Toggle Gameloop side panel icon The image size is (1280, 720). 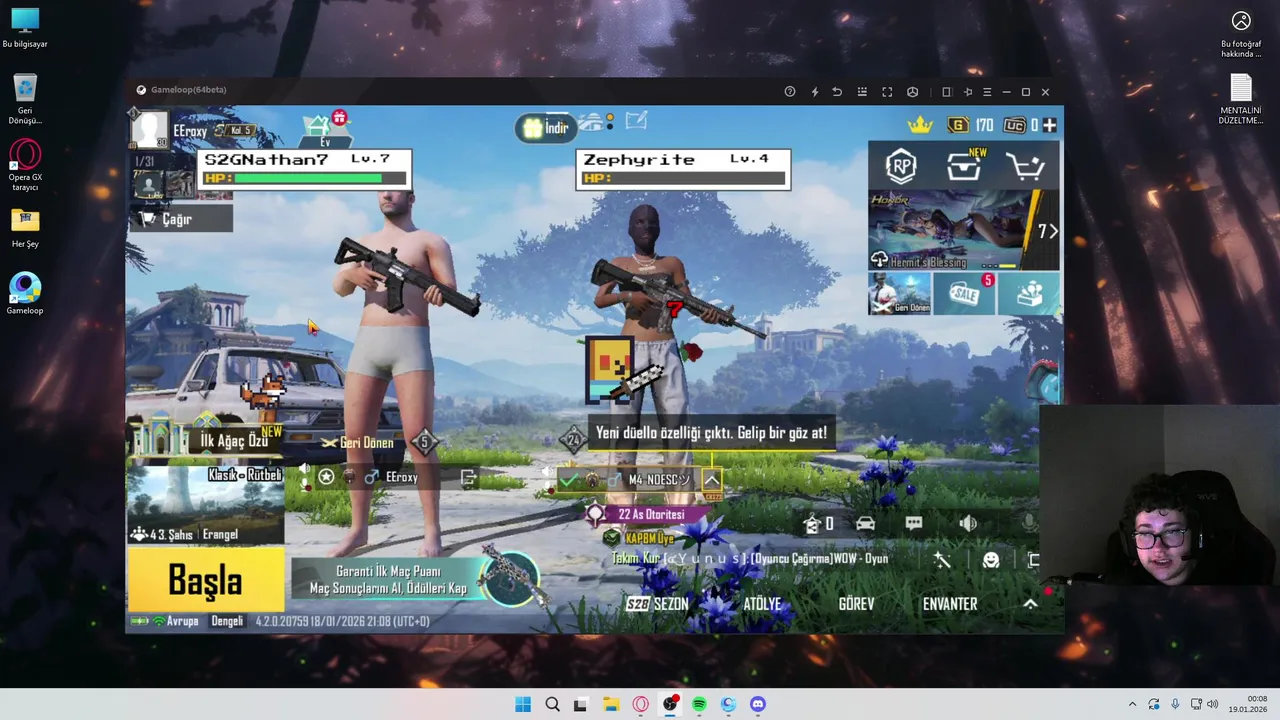coord(947,92)
